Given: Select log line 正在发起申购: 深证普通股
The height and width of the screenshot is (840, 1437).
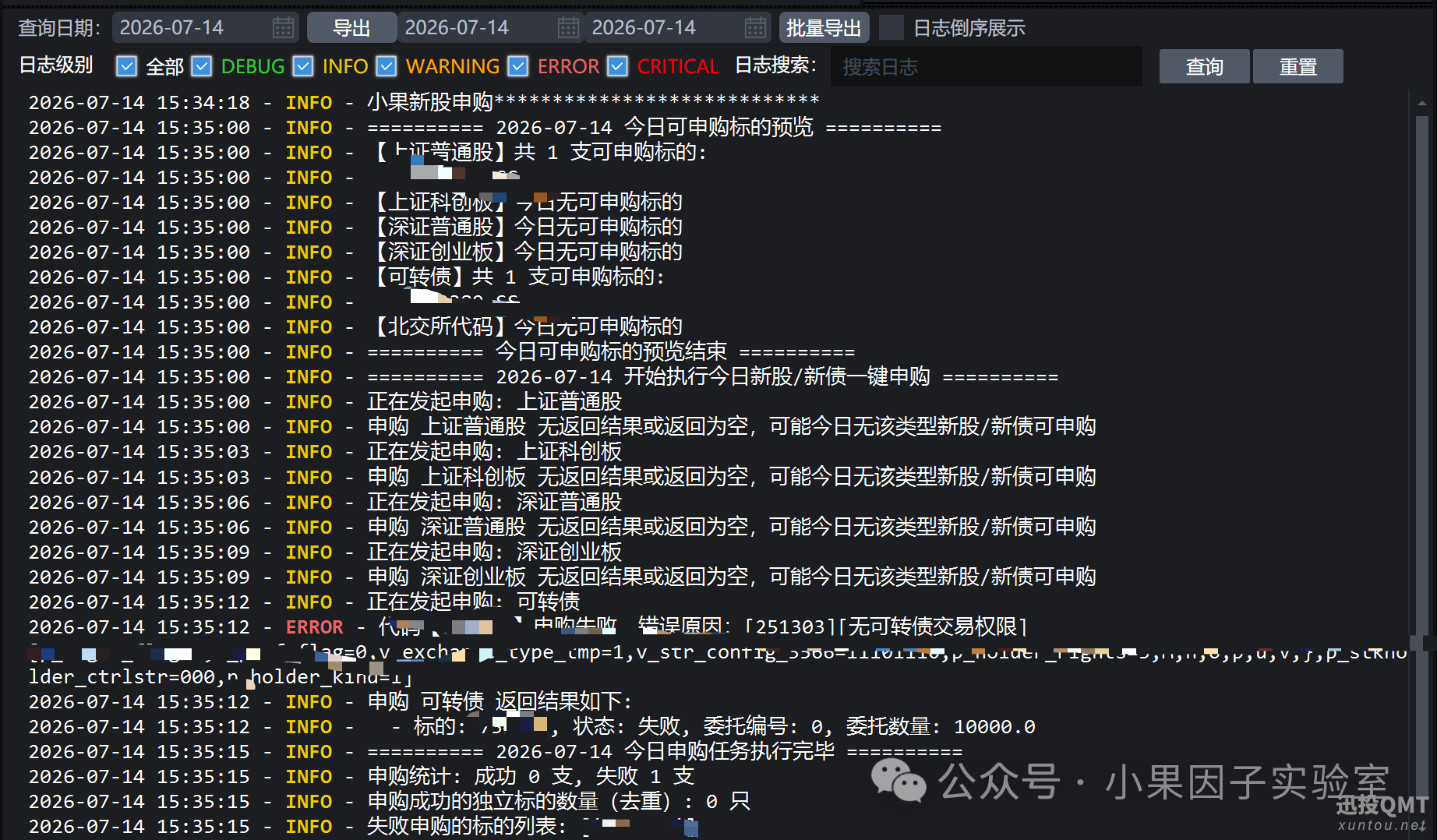Looking at the screenshot, I should click(x=325, y=502).
